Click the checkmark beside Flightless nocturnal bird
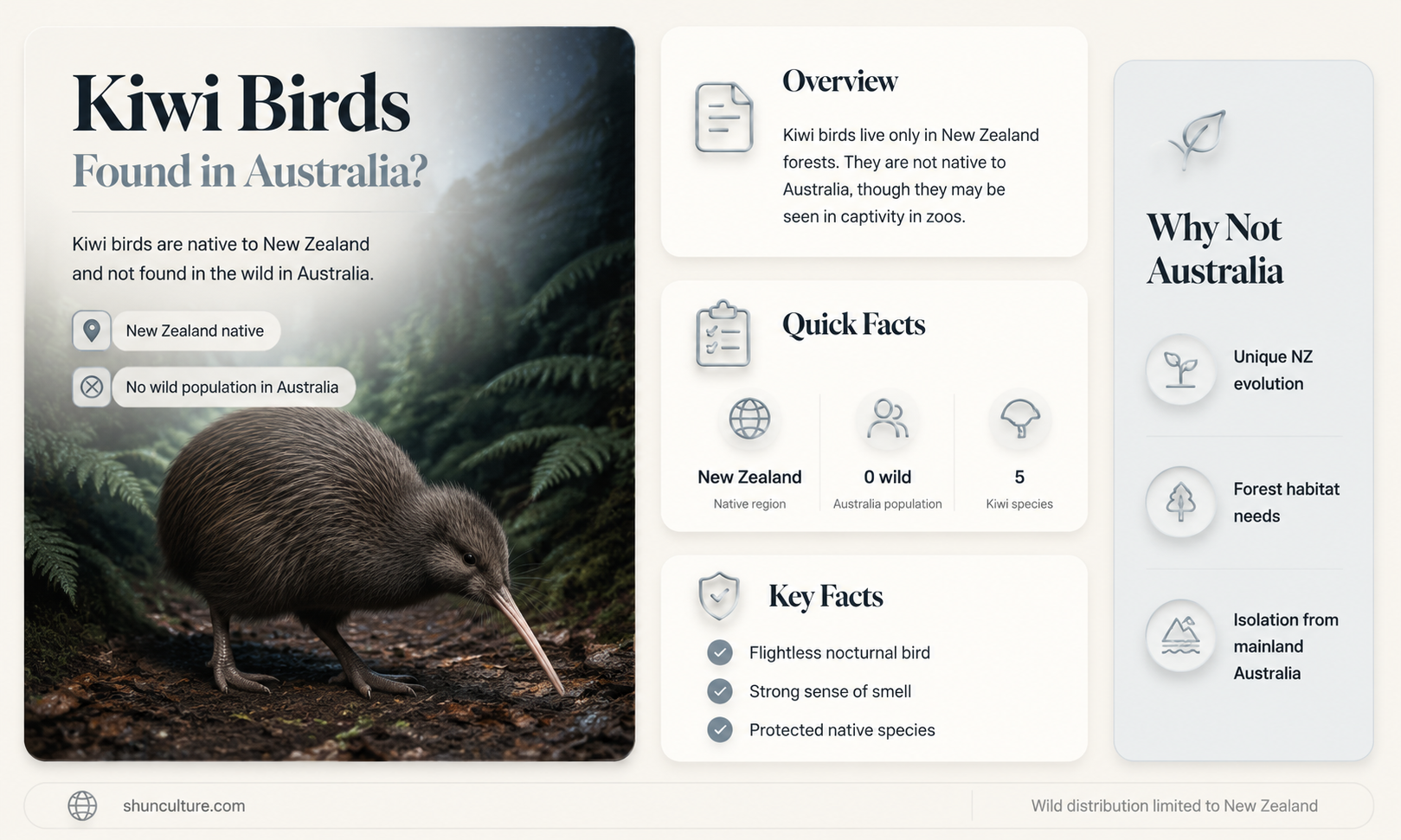The image size is (1401, 840). (x=720, y=652)
